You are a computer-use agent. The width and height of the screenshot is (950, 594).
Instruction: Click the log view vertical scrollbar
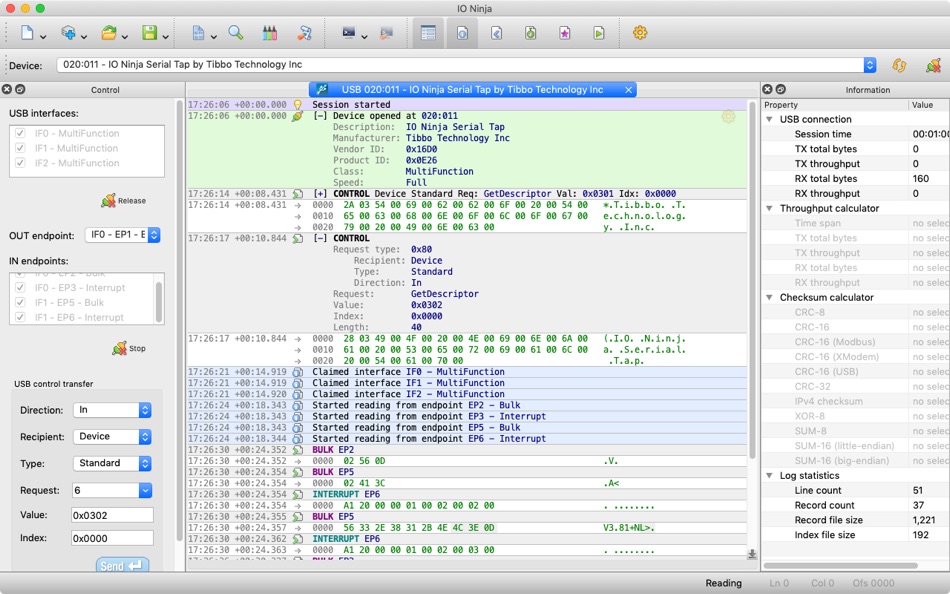tap(752, 279)
